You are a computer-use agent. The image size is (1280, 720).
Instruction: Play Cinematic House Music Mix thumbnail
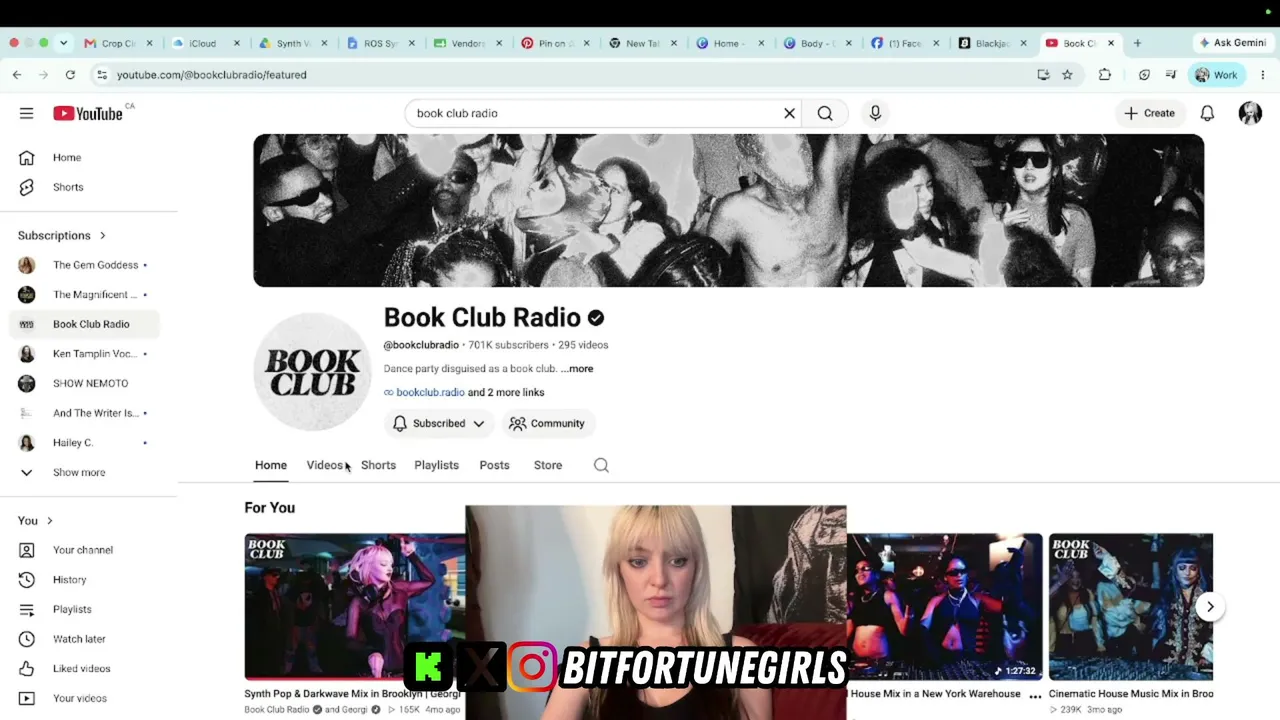(x=1131, y=607)
